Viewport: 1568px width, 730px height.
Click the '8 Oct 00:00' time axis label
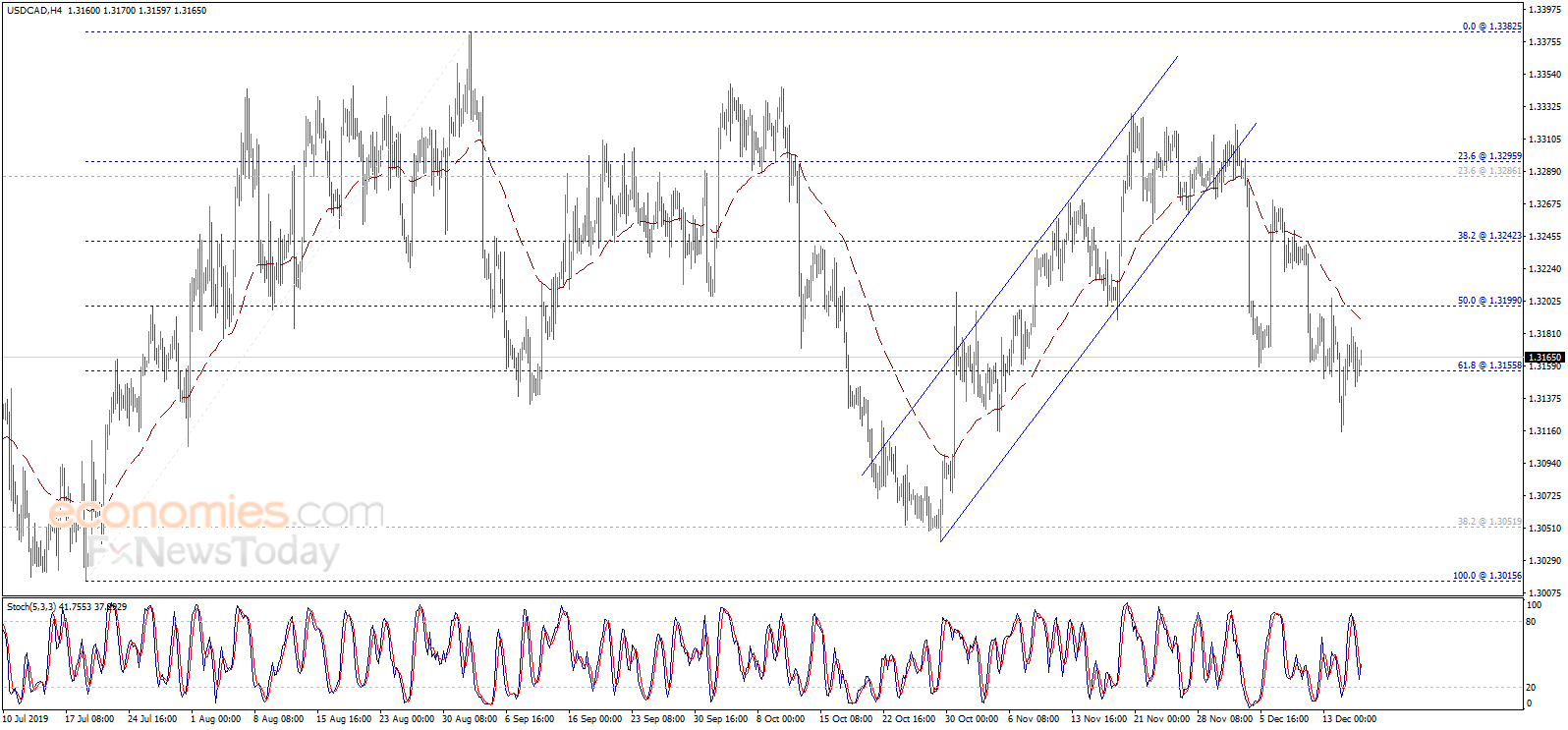781,719
